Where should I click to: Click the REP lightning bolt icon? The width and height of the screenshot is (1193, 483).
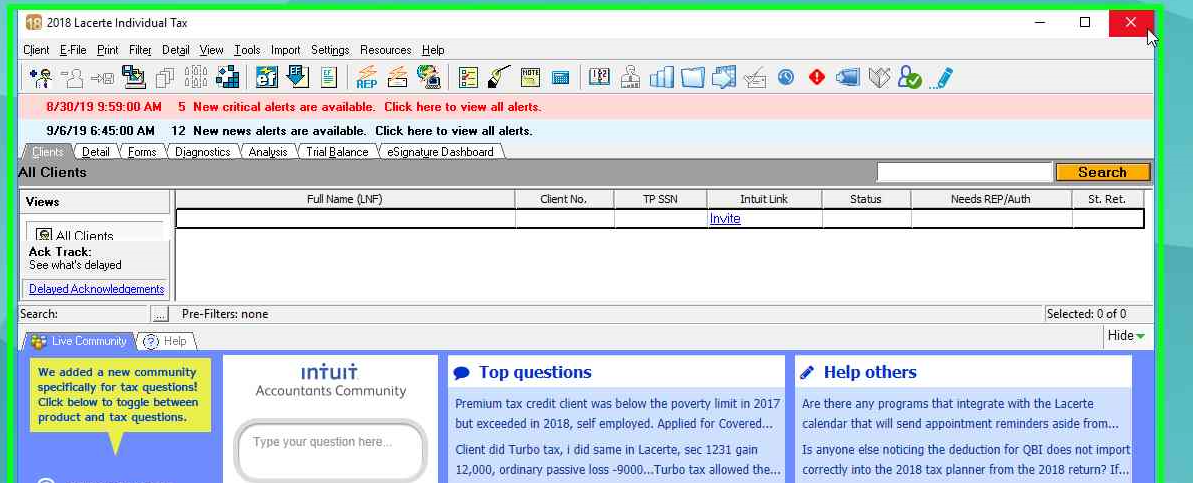pos(367,78)
